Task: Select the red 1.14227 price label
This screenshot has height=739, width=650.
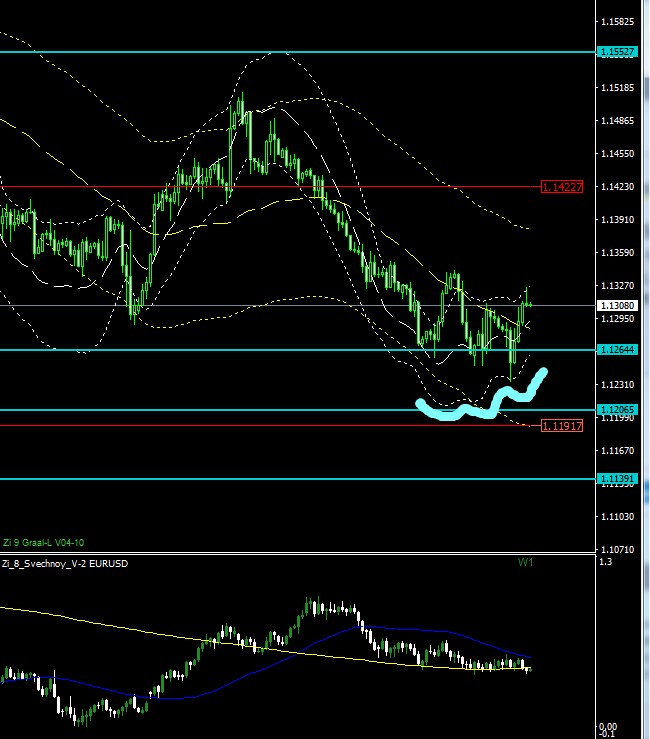Action: pos(561,187)
